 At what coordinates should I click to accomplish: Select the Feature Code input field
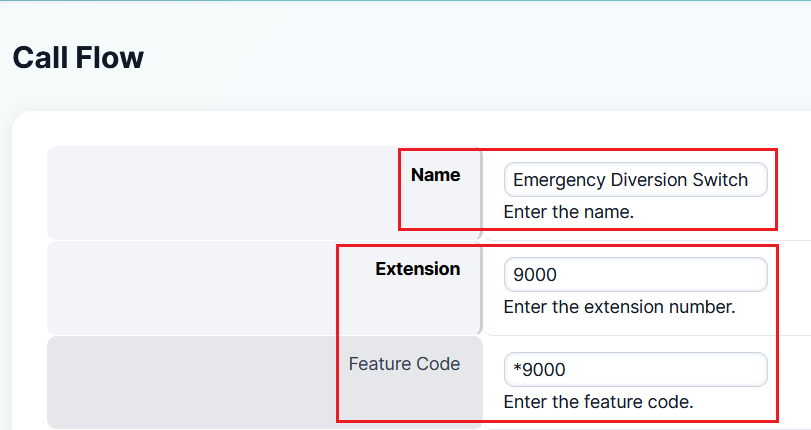click(635, 370)
